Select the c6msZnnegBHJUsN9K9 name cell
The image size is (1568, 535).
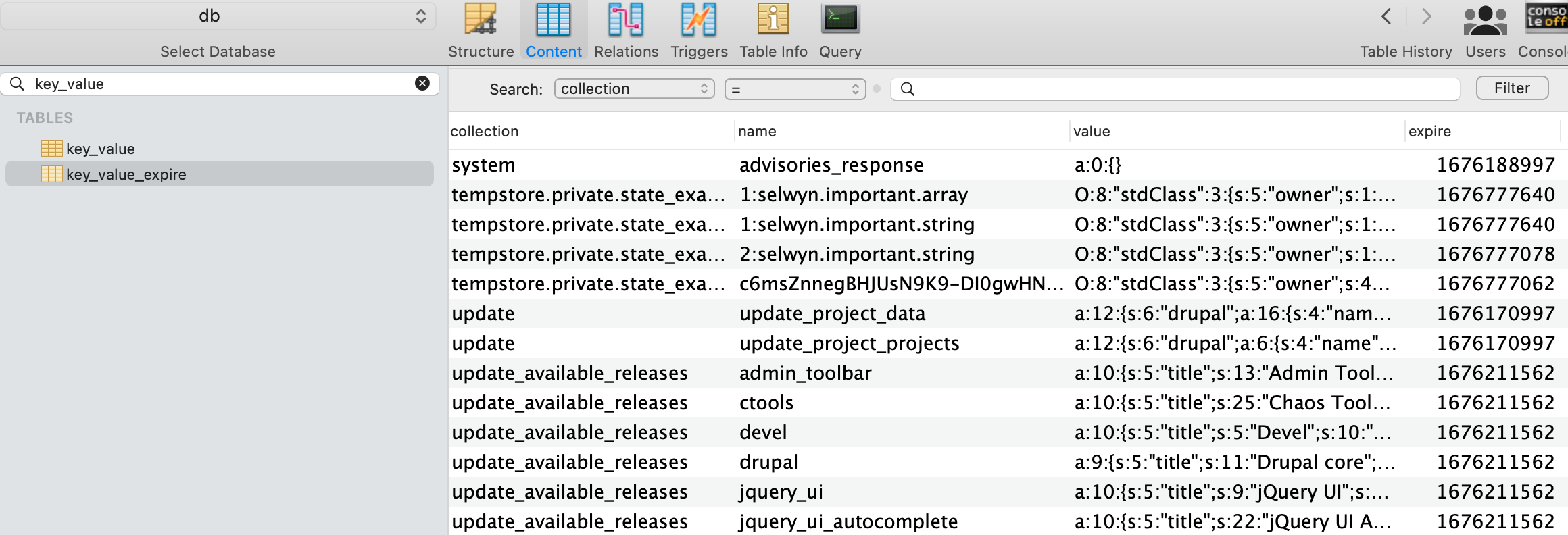click(902, 284)
